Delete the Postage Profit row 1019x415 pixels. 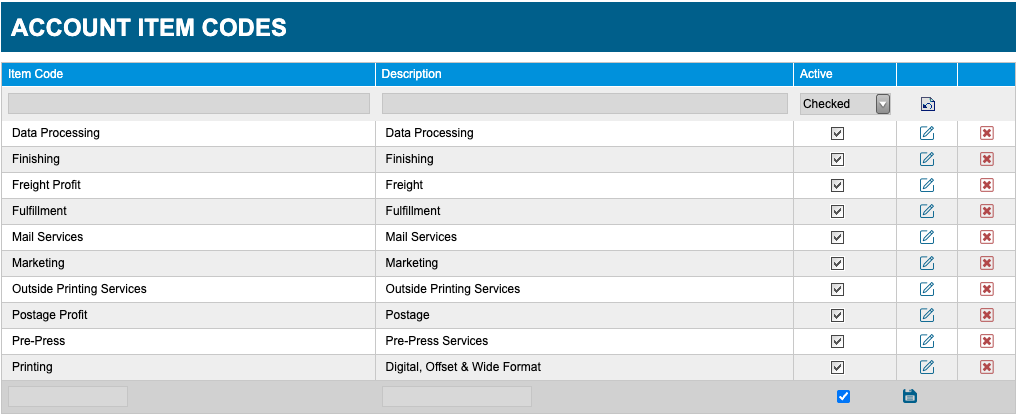point(987,315)
